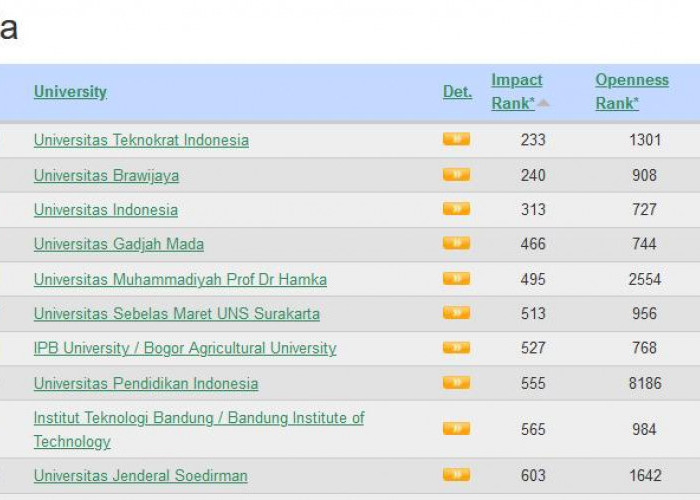Select impact rank value 555
The height and width of the screenshot is (500, 700).
[533, 383]
